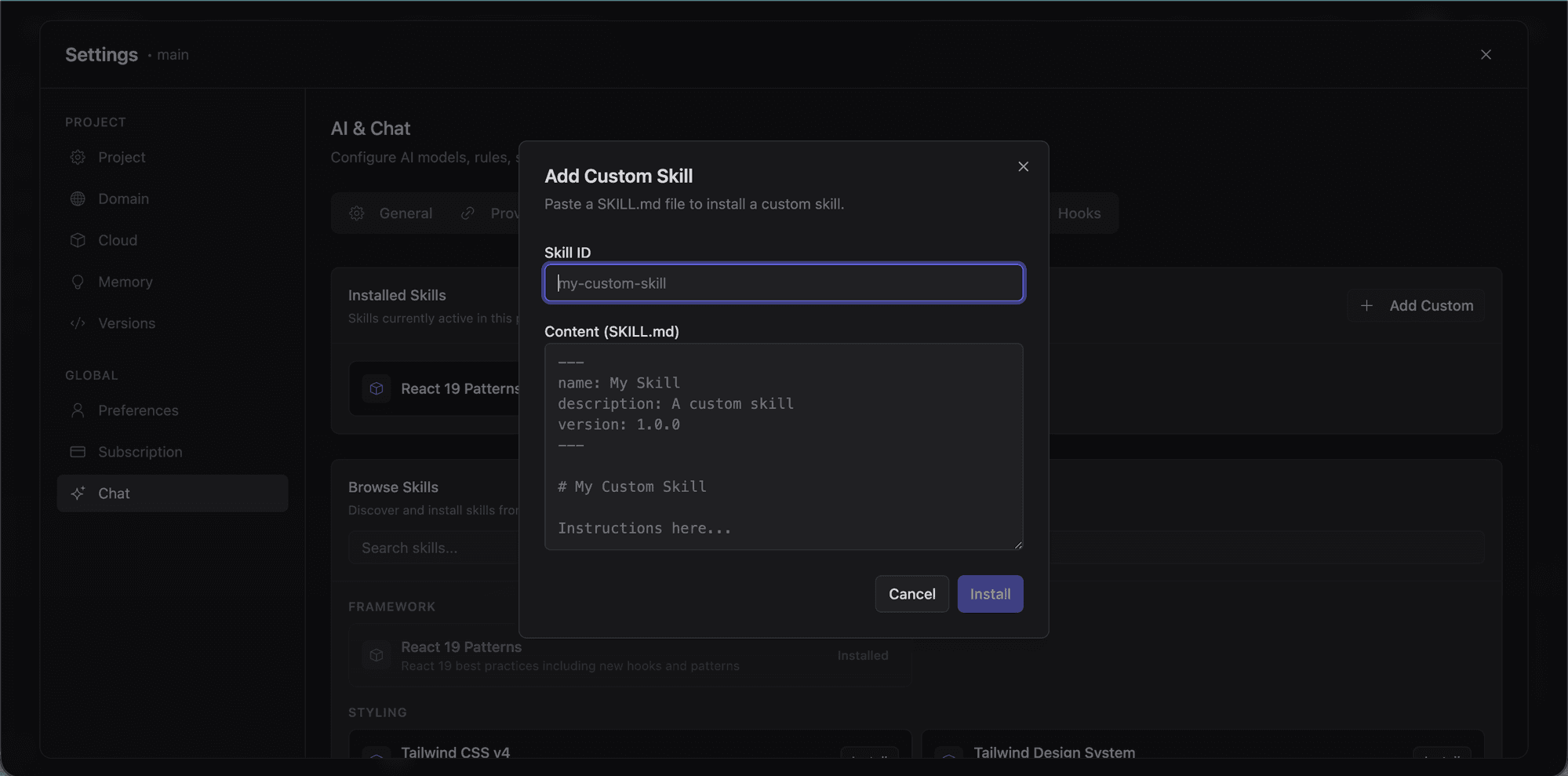Open Domain settings in sidebar
Screen dimensions: 1568x776
(173, 199)
